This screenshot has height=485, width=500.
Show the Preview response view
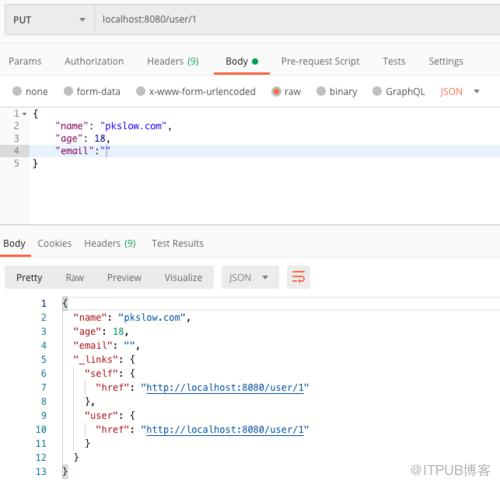124,277
